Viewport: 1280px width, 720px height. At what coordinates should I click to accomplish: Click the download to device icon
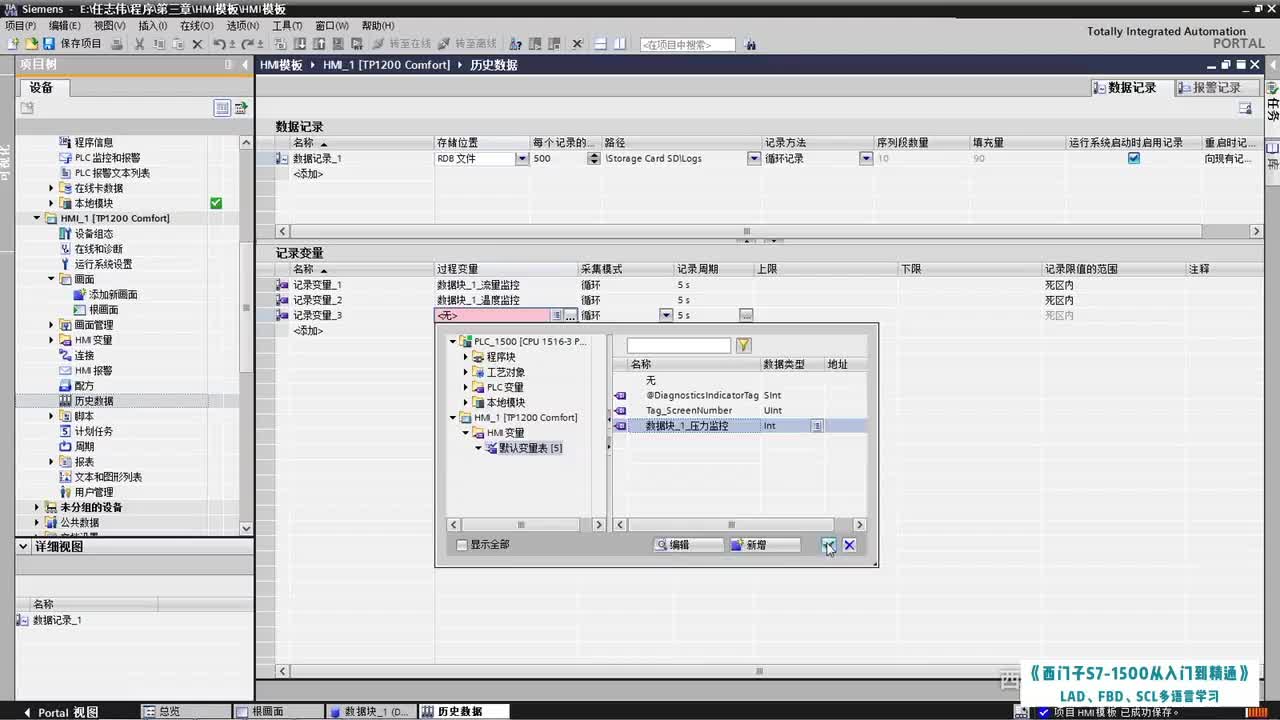click(x=299, y=44)
